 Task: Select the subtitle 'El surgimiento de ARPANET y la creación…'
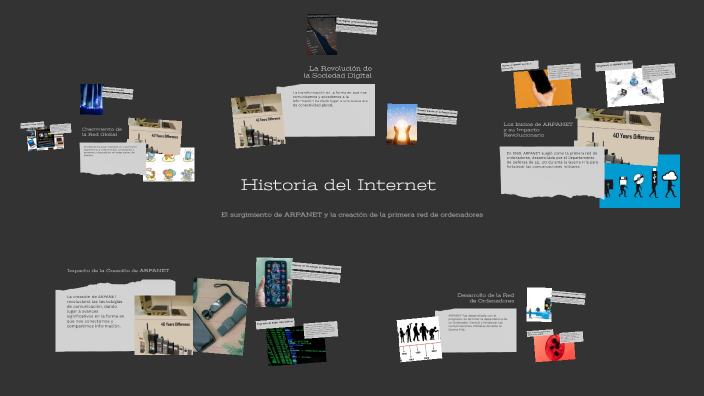tap(352, 215)
